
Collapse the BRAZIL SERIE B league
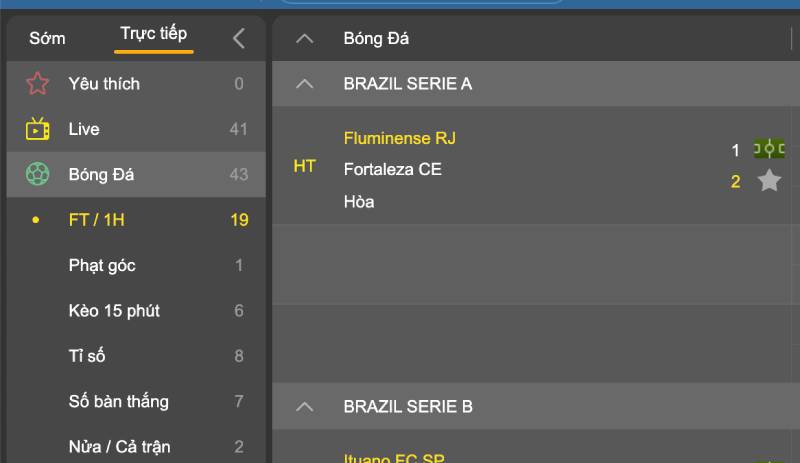click(x=306, y=407)
